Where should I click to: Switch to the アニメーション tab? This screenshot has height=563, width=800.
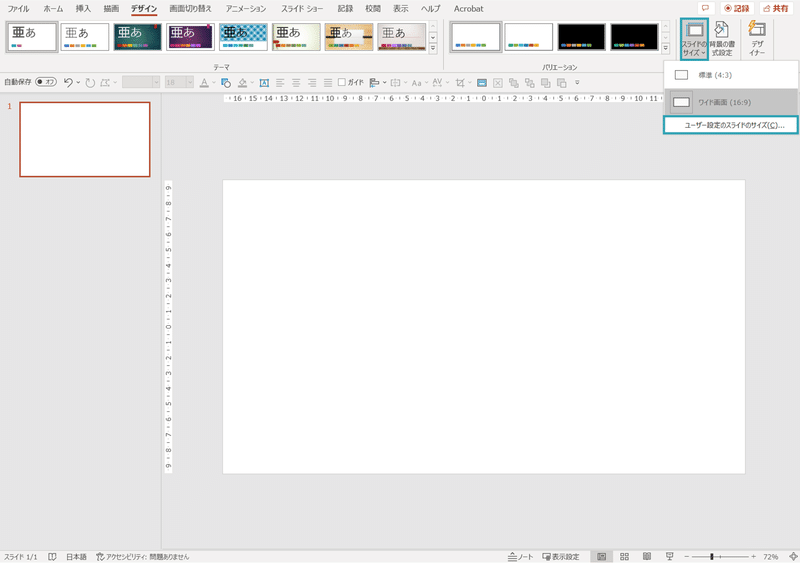coord(246,9)
